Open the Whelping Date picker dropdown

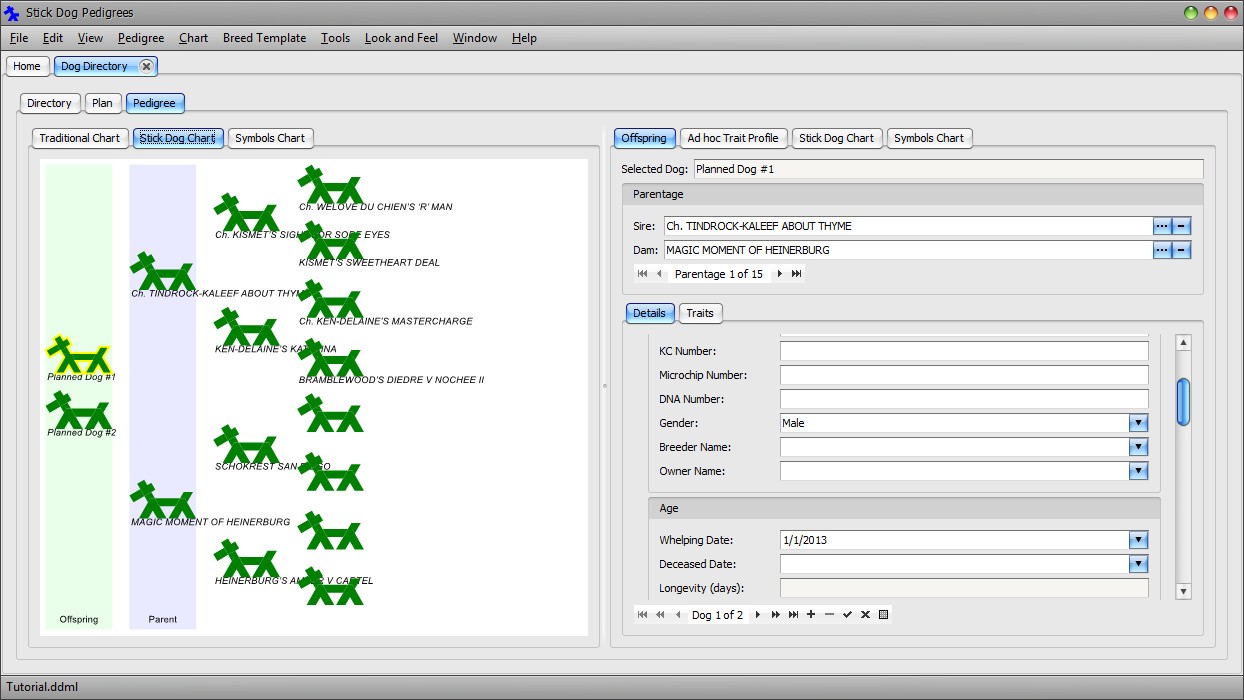pyautogui.click(x=1138, y=540)
